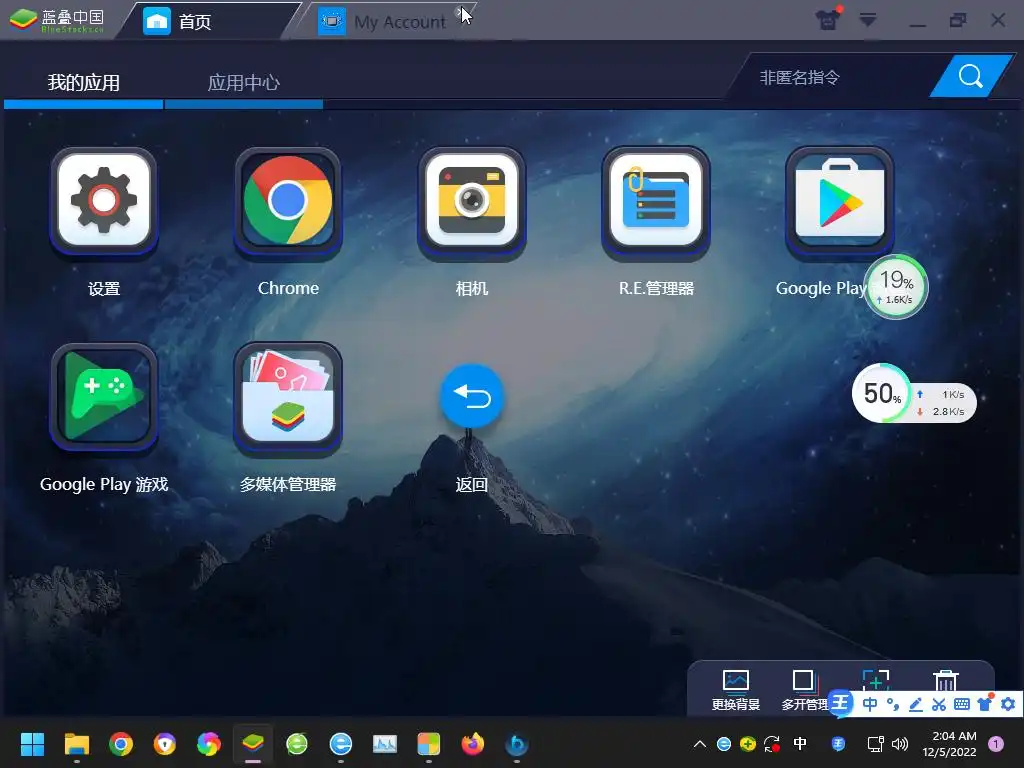Toggle 中 Chinese mode on IME toolbar
Image resolution: width=1024 pixels, height=768 pixels.
870,704
